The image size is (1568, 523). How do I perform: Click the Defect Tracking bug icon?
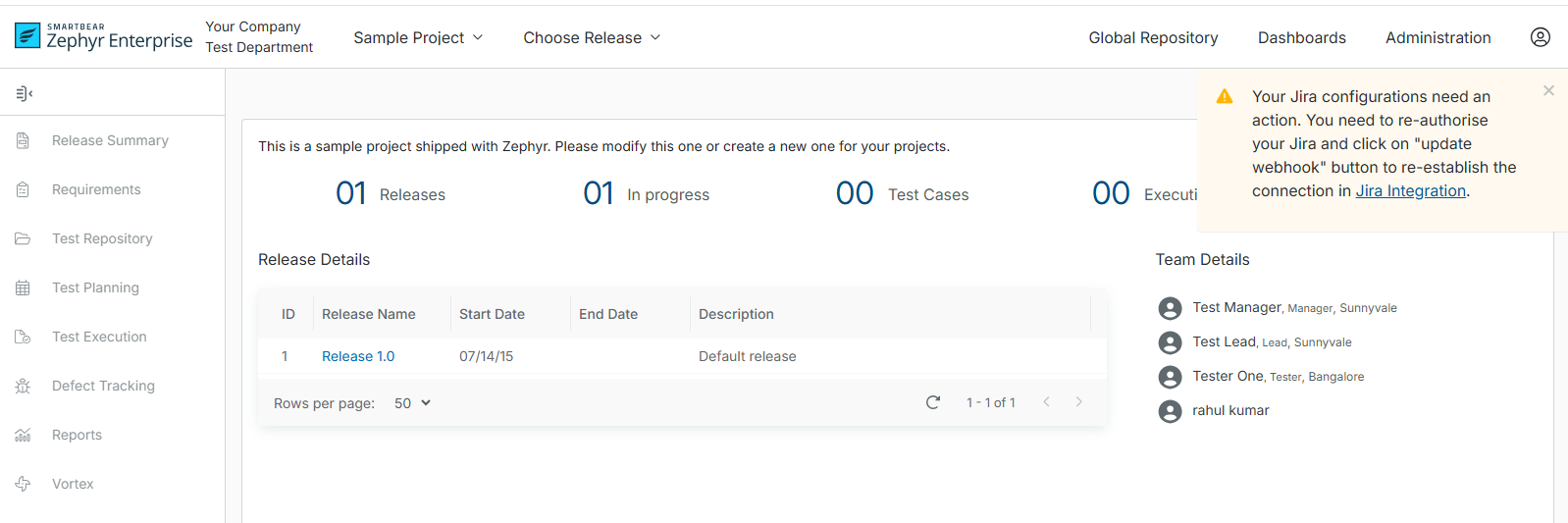(23, 386)
